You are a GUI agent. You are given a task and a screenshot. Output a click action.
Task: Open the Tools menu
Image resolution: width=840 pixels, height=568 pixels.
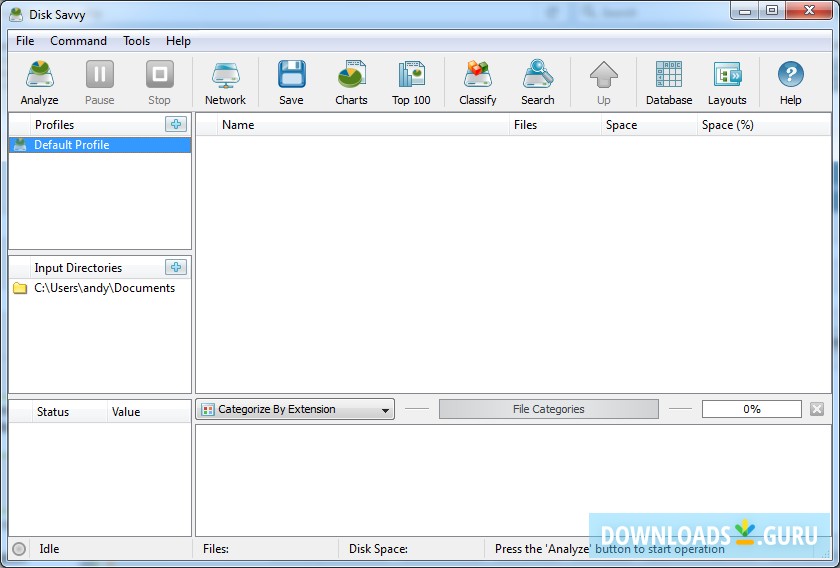point(136,41)
